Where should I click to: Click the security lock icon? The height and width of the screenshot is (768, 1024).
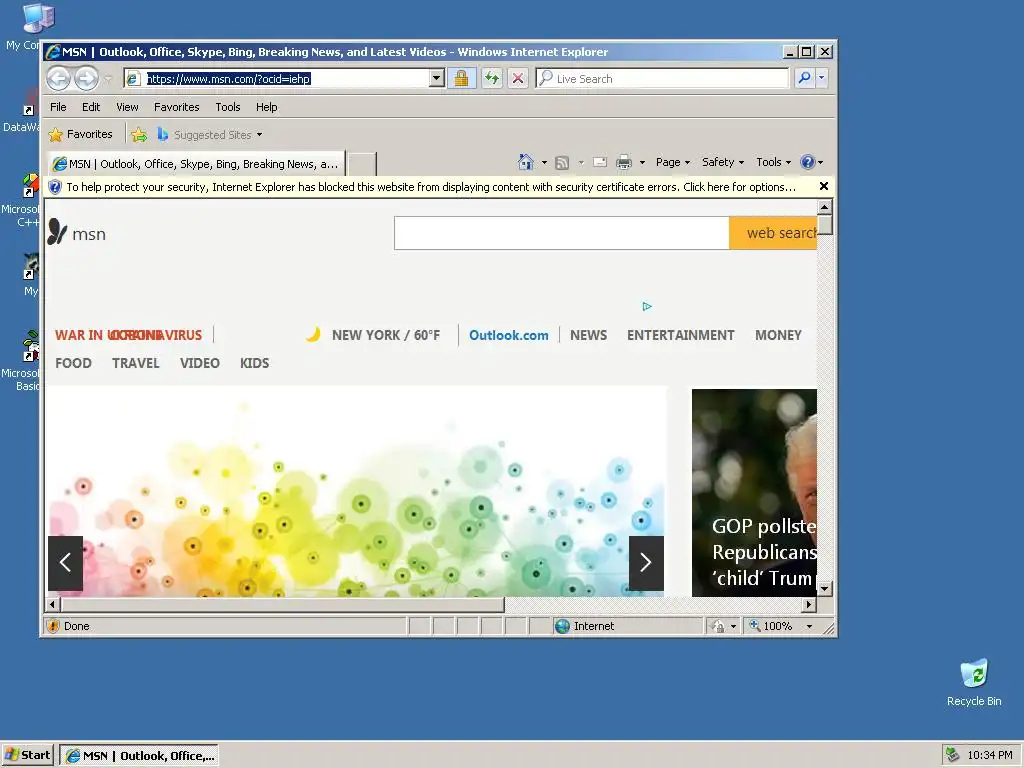(x=461, y=79)
